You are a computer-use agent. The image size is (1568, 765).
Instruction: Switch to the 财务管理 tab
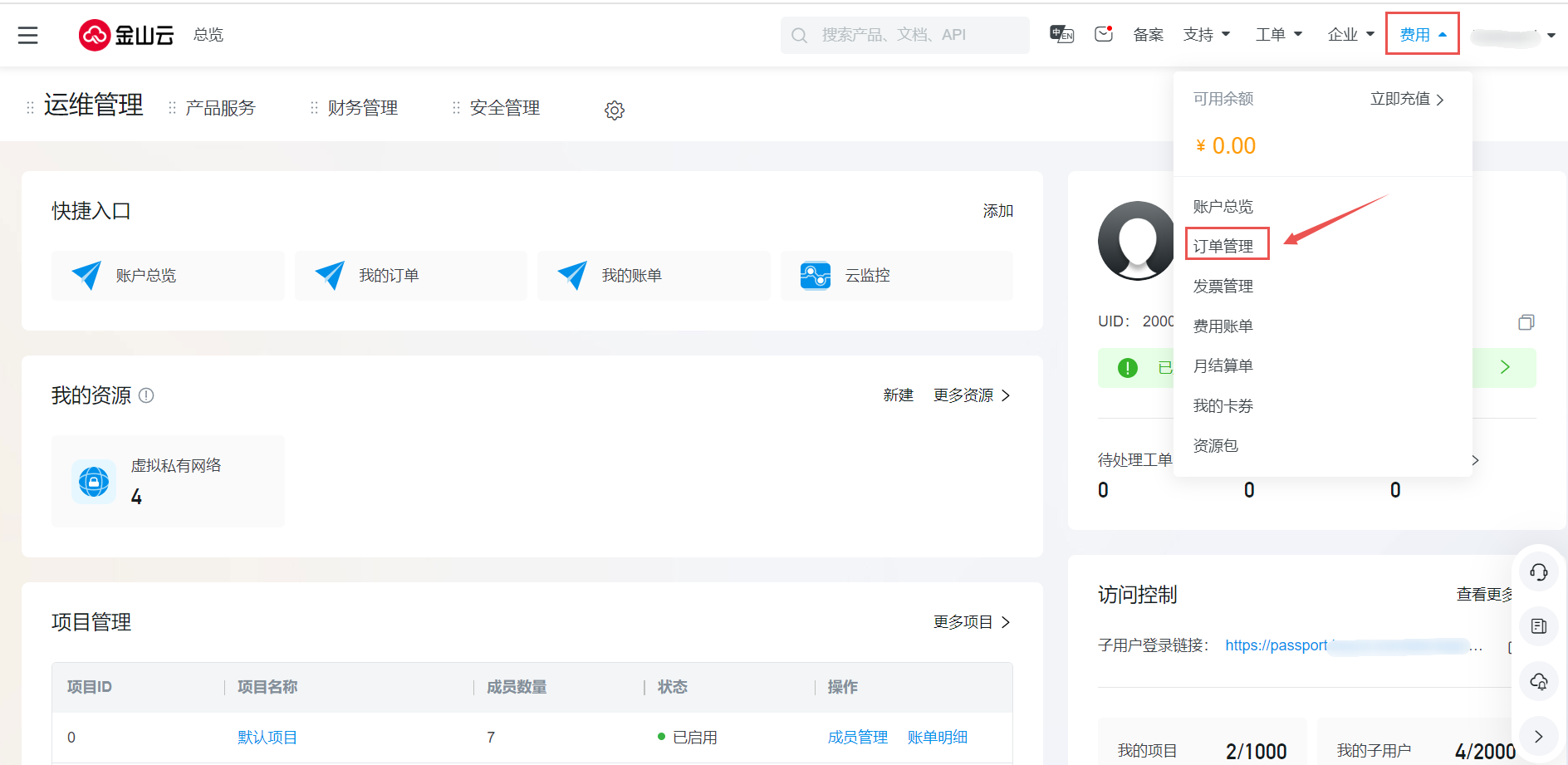(362, 108)
